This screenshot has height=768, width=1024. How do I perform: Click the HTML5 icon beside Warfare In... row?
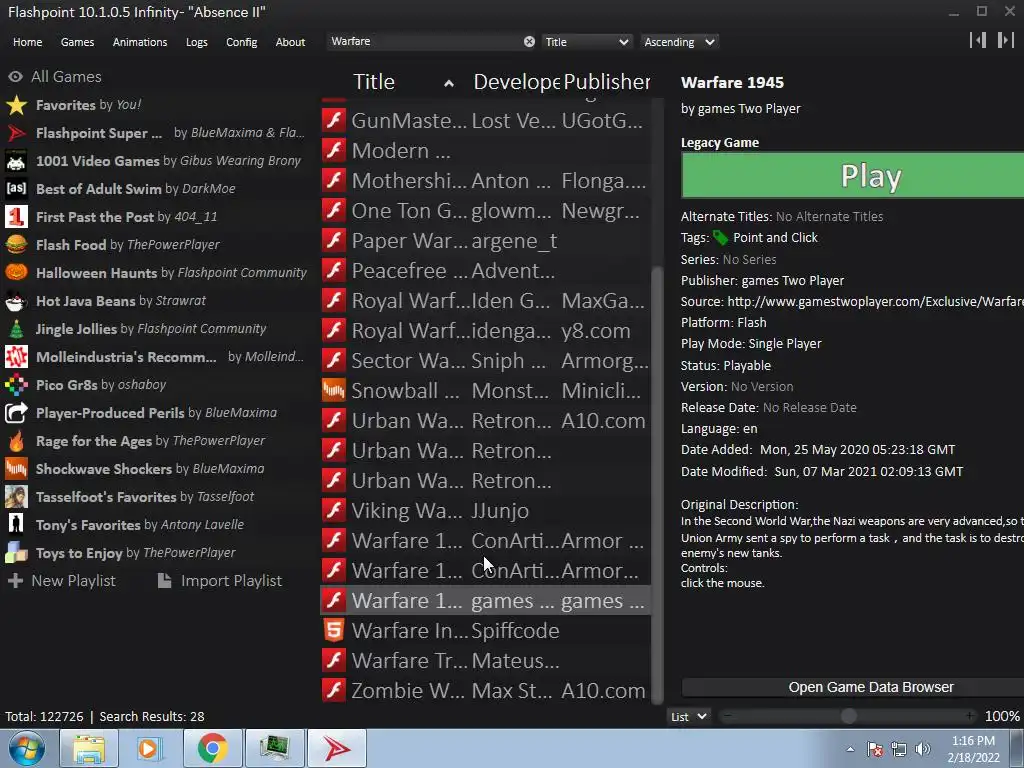pos(334,630)
